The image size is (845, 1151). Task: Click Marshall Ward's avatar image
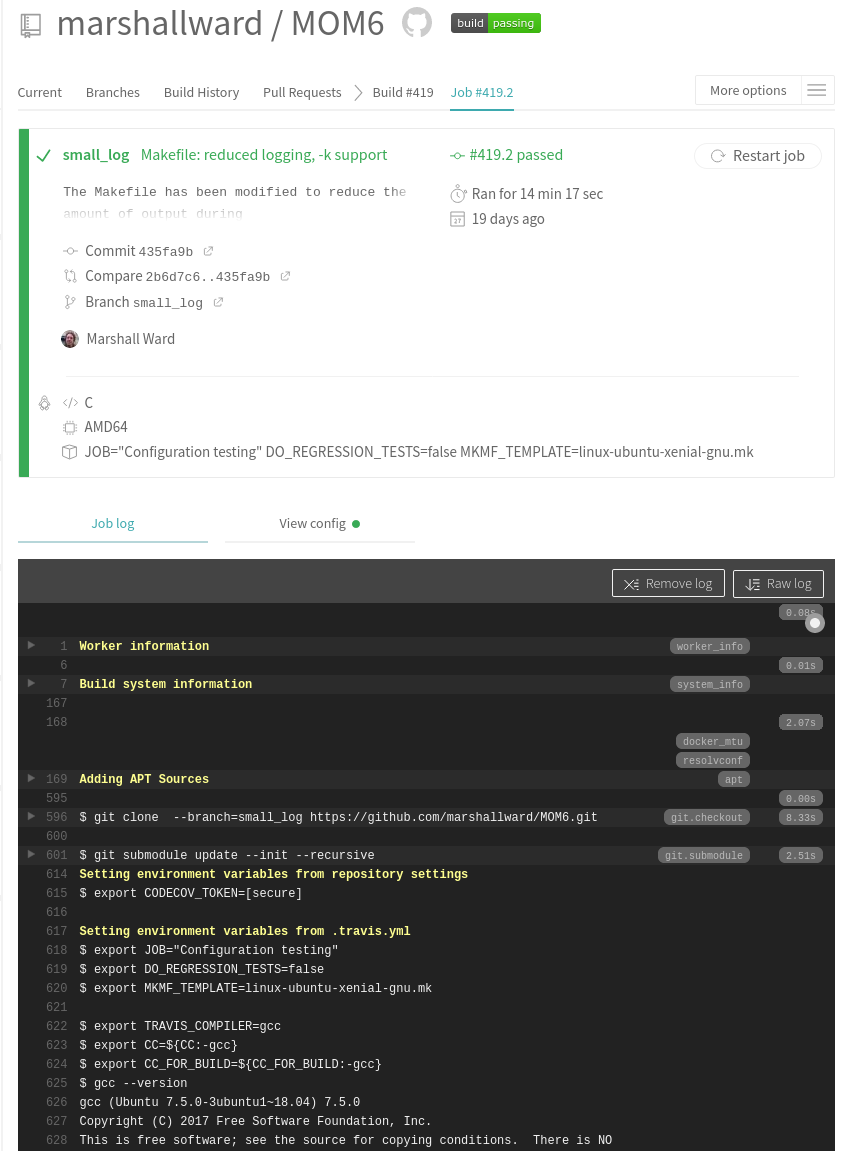point(70,339)
